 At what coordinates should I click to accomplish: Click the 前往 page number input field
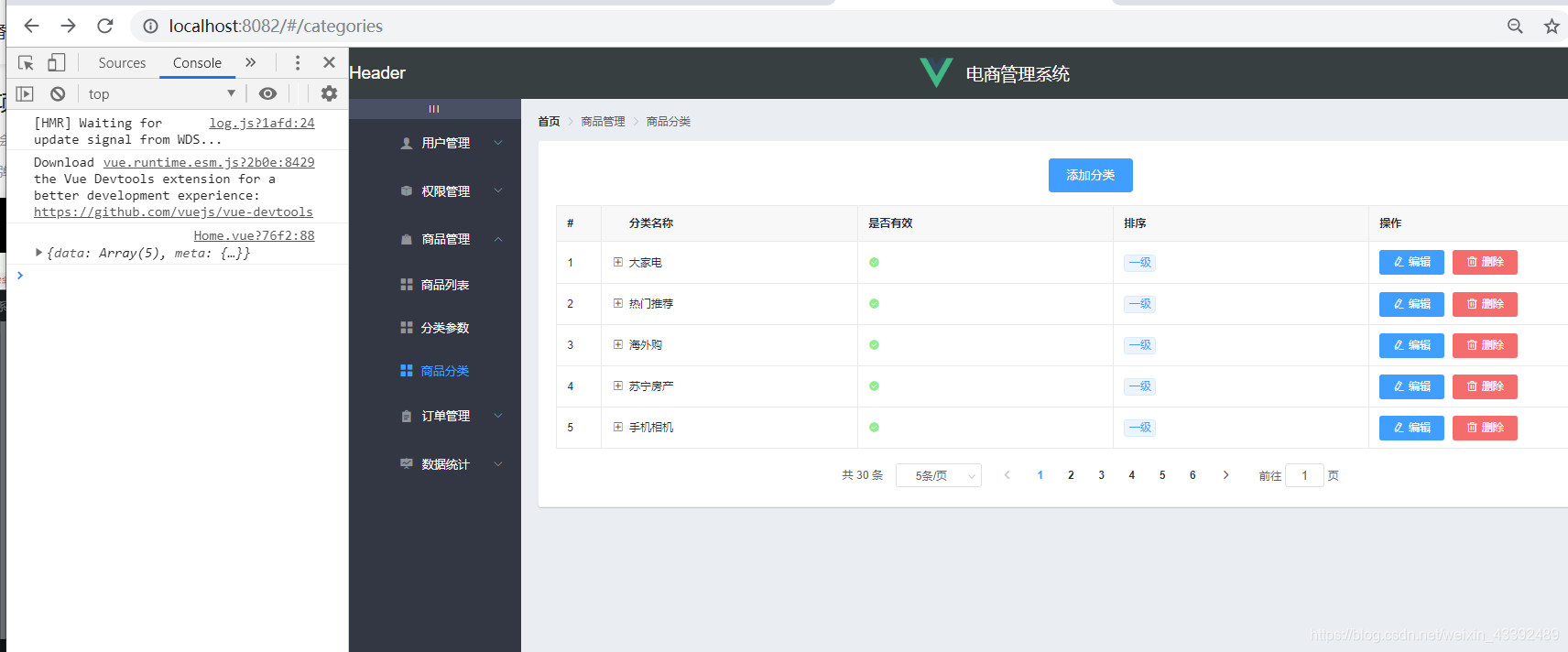pyautogui.click(x=1304, y=475)
